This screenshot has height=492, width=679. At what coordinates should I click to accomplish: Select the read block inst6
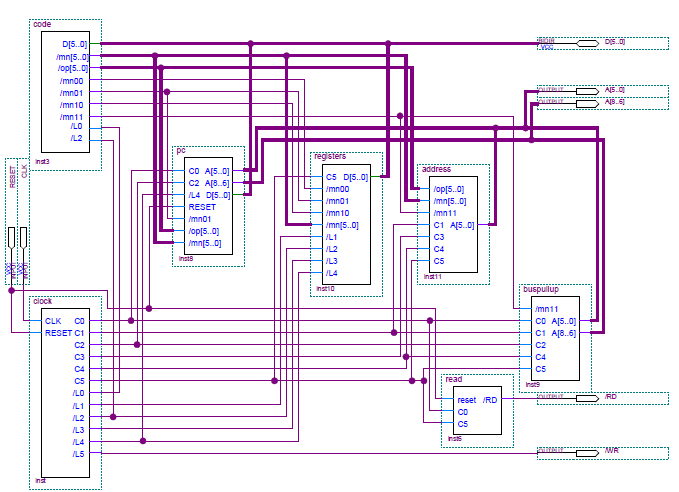click(477, 411)
